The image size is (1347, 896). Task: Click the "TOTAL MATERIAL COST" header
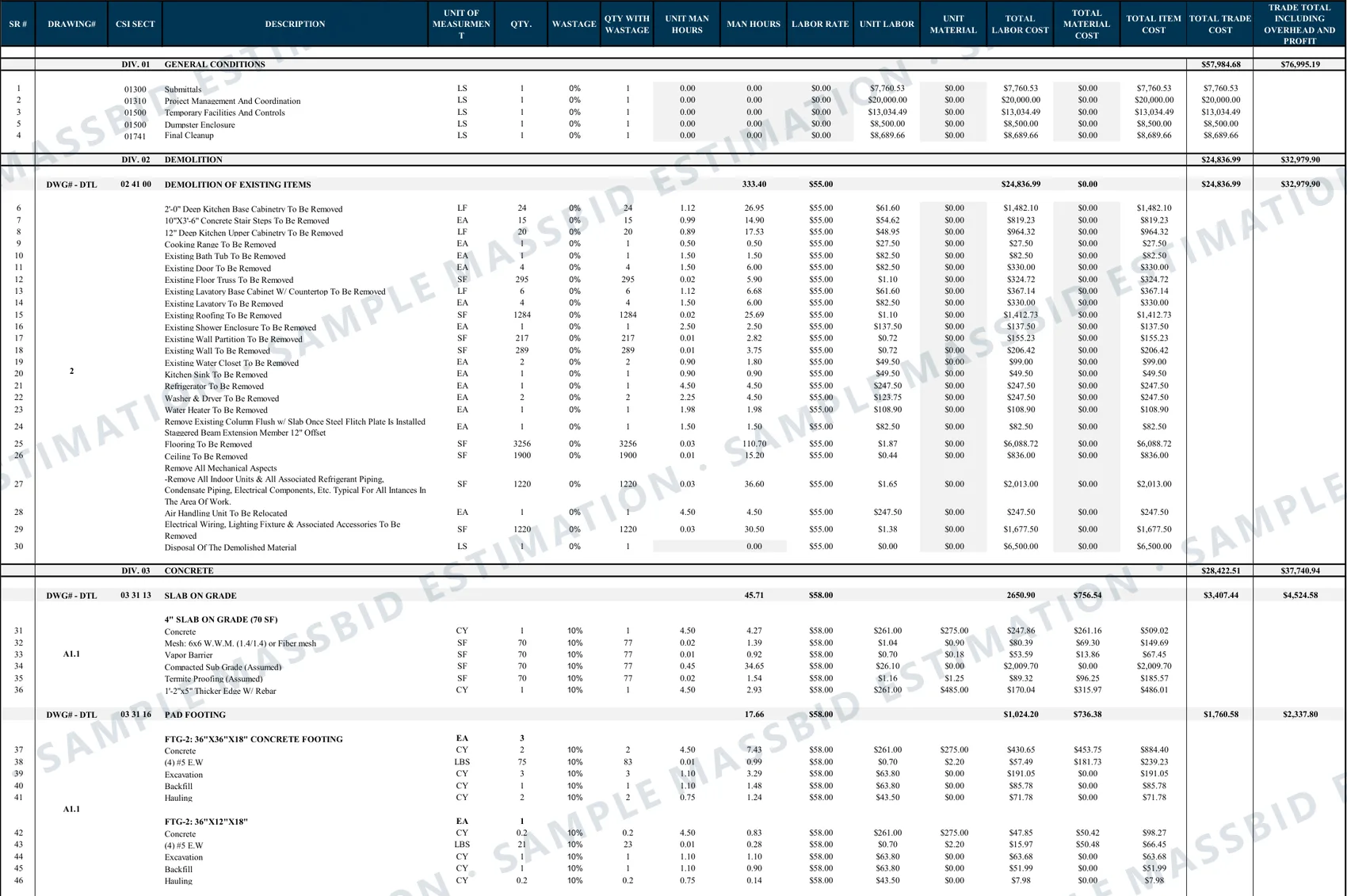coord(1086,25)
